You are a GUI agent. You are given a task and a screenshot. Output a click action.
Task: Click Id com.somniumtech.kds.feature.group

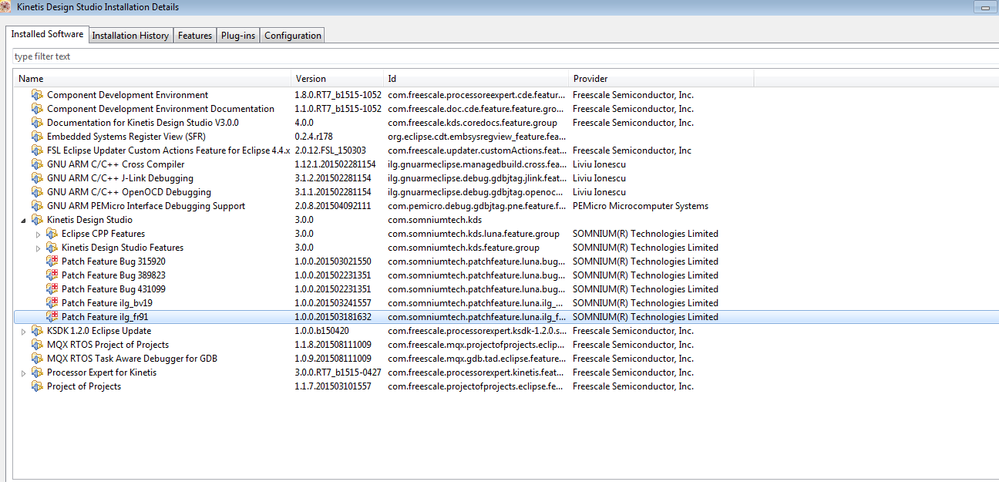(x=464, y=248)
